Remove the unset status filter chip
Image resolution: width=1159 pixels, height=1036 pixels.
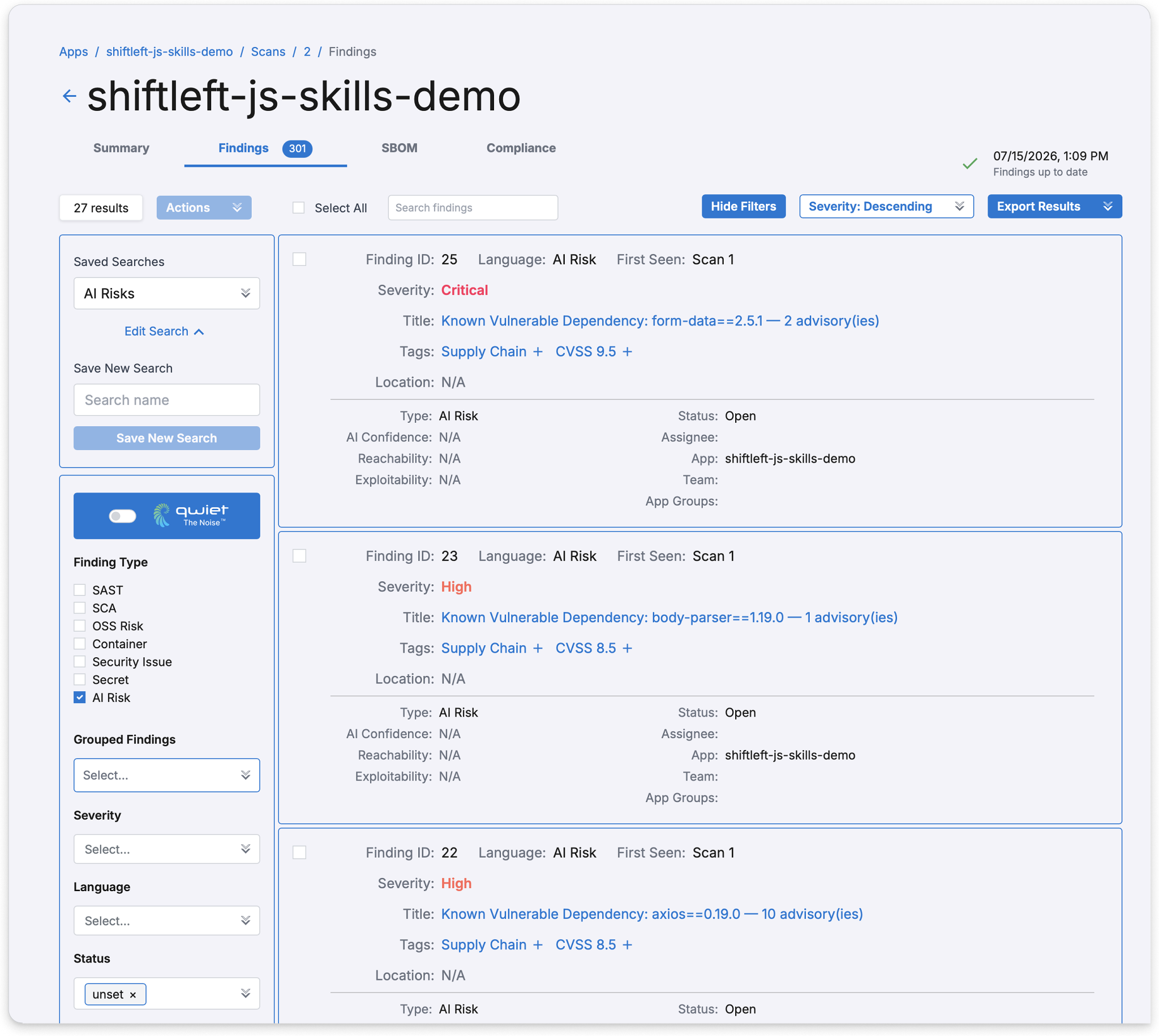click(132, 995)
